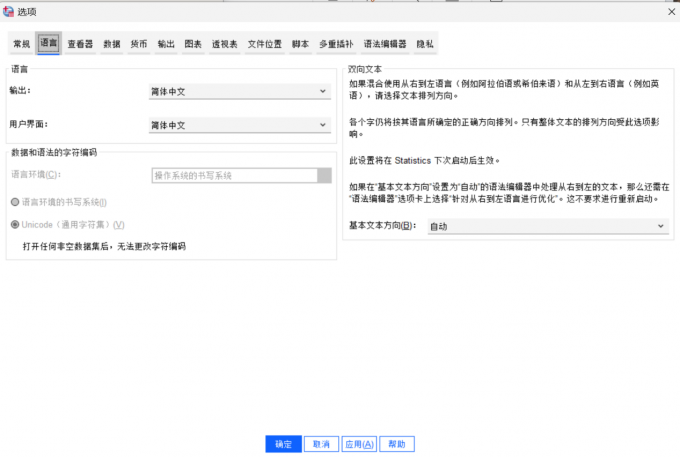Click the SPSS icon in the title bar
680x457 pixels.
click(x=8, y=12)
